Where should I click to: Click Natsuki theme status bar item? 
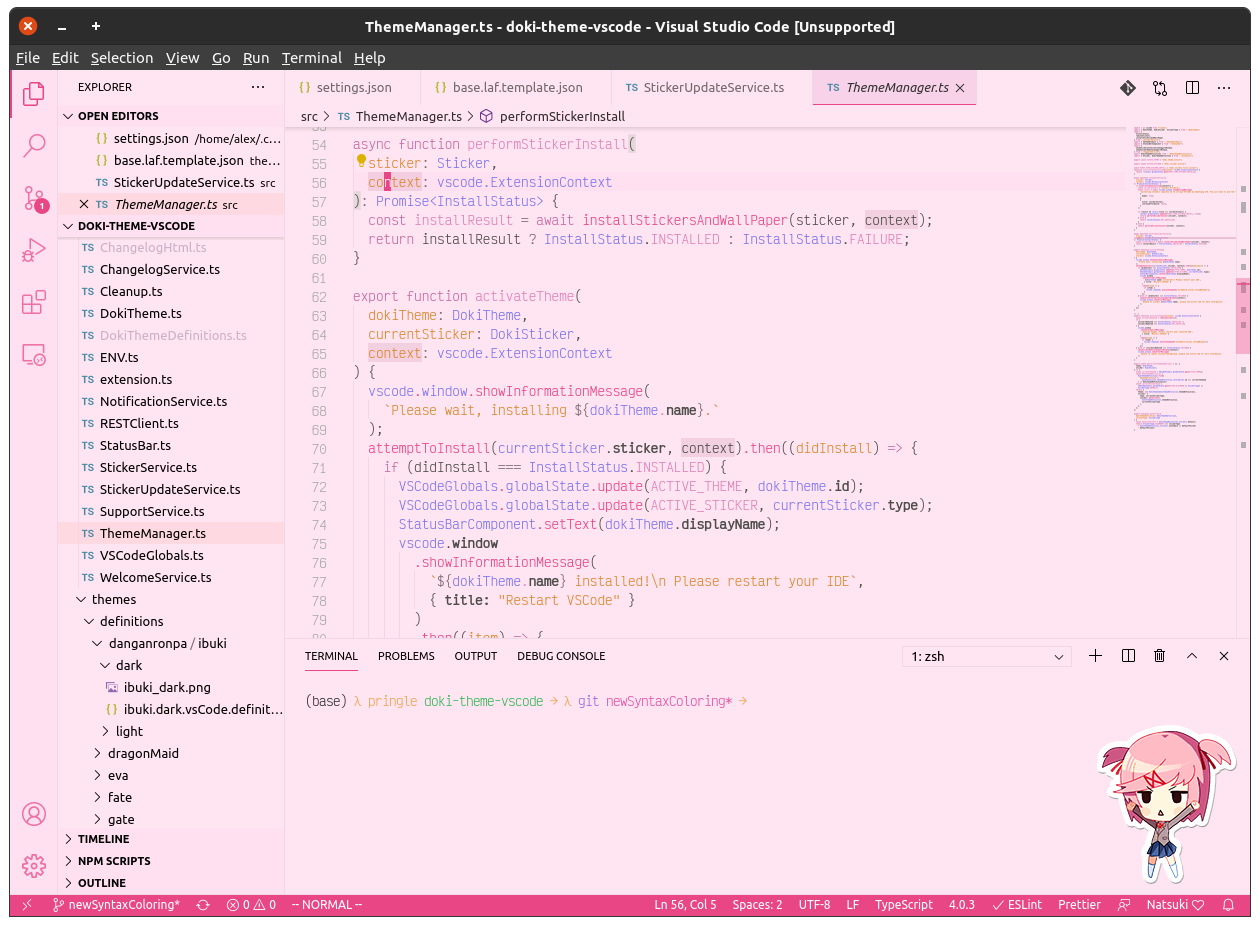pos(1175,905)
